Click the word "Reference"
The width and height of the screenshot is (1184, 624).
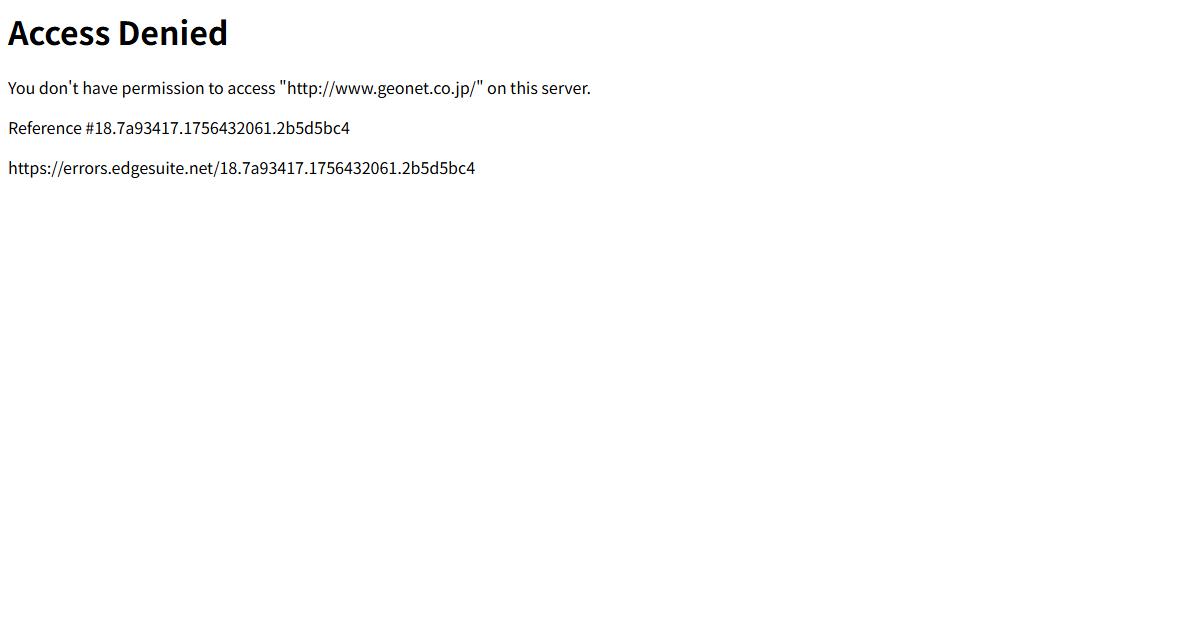[x=45, y=128]
